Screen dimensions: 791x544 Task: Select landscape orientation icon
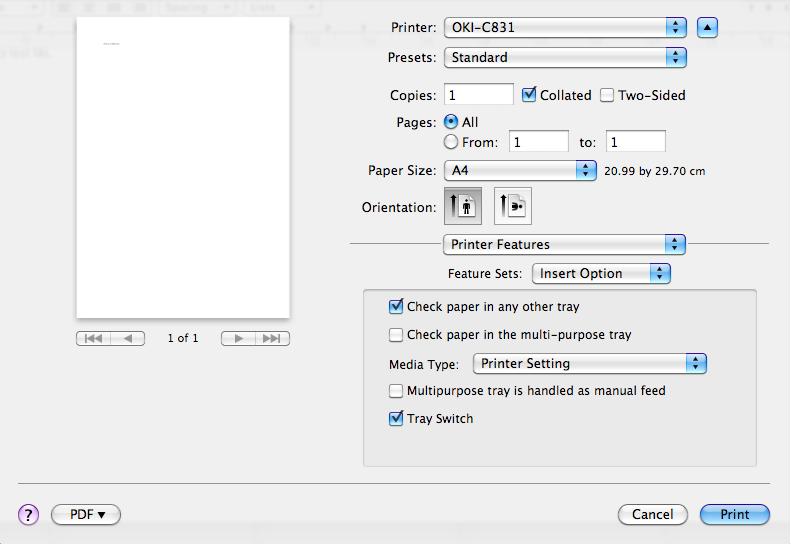coord(513,206)
